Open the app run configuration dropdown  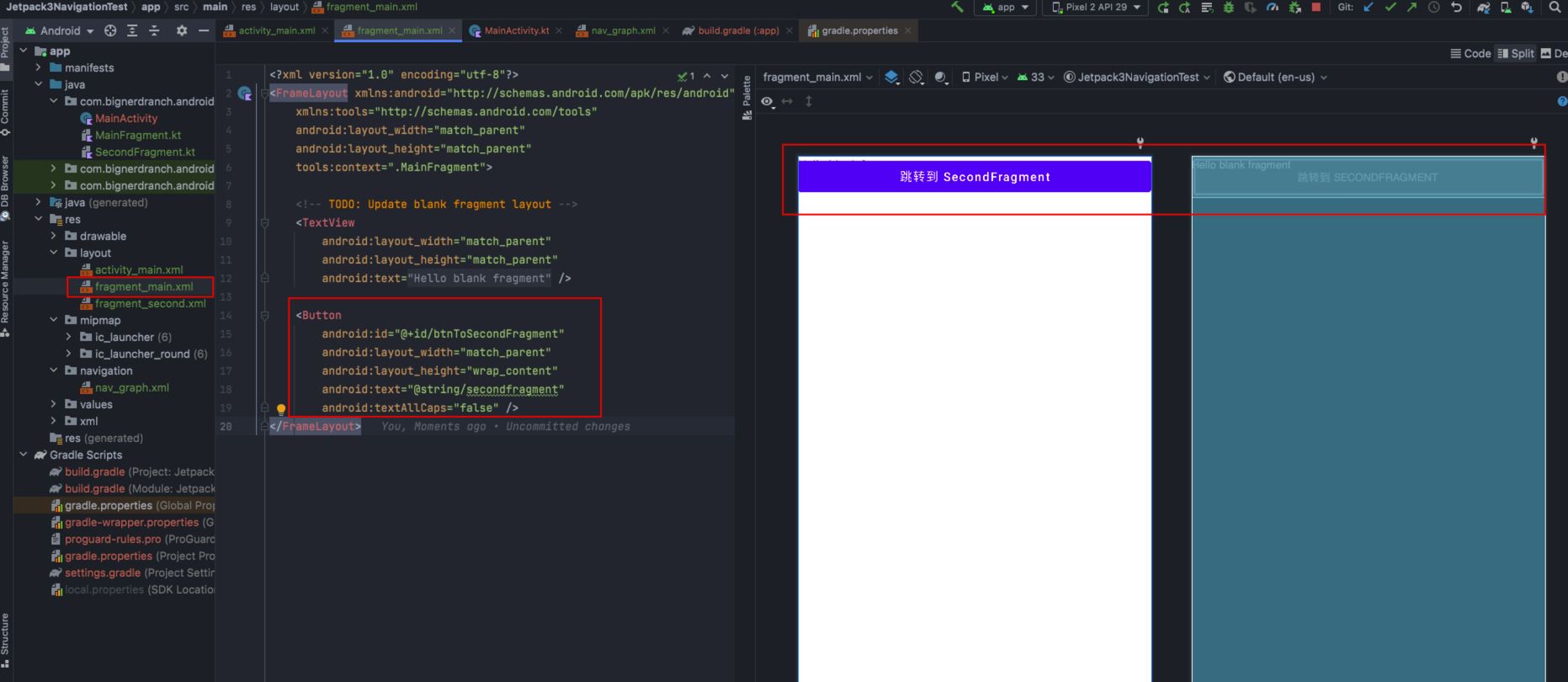tap(1006, 7)
